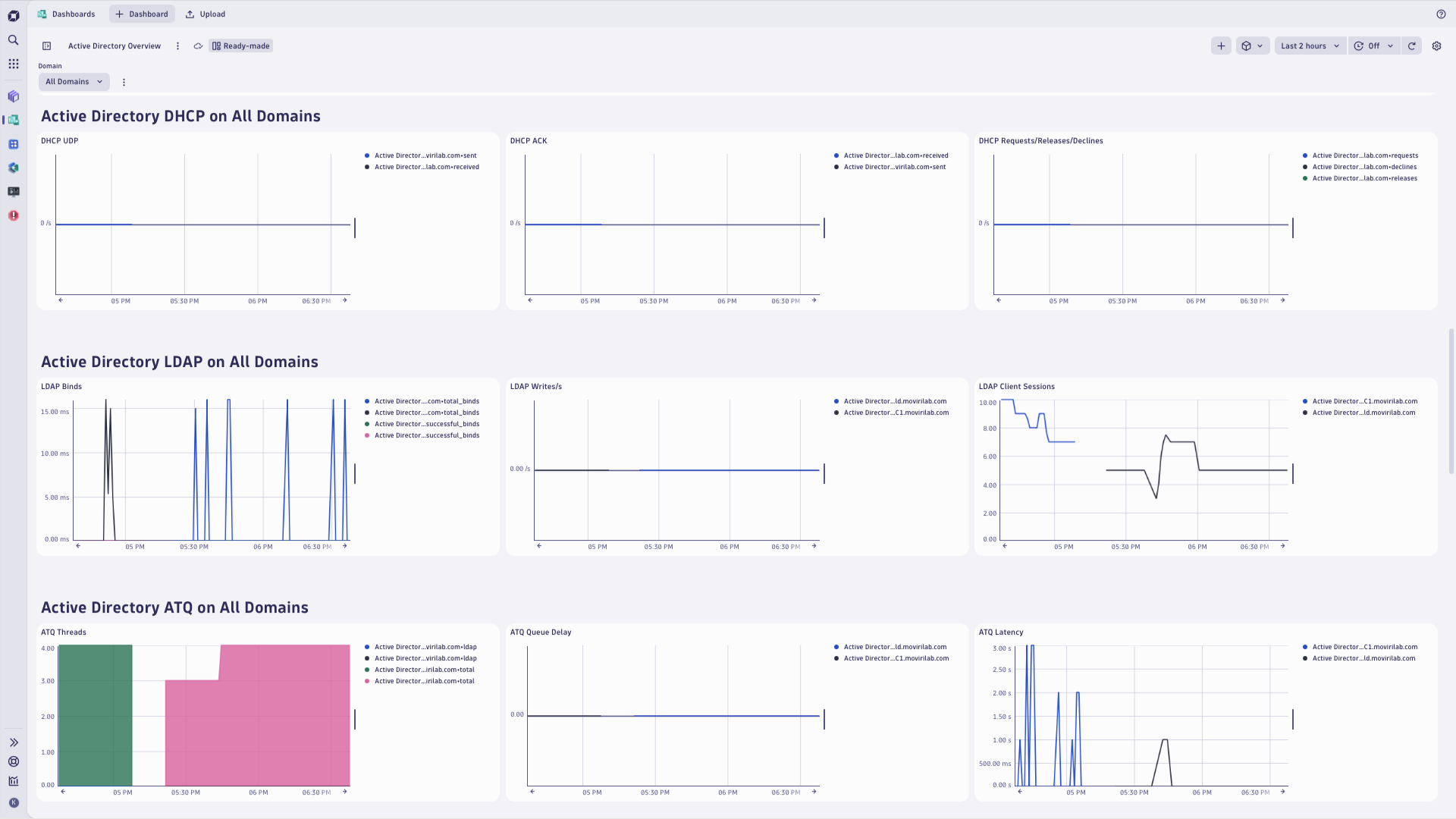Shift DHCP ACK chart timeframe backward
This screenshot has width=1456, height=819.
click(530, 300)
